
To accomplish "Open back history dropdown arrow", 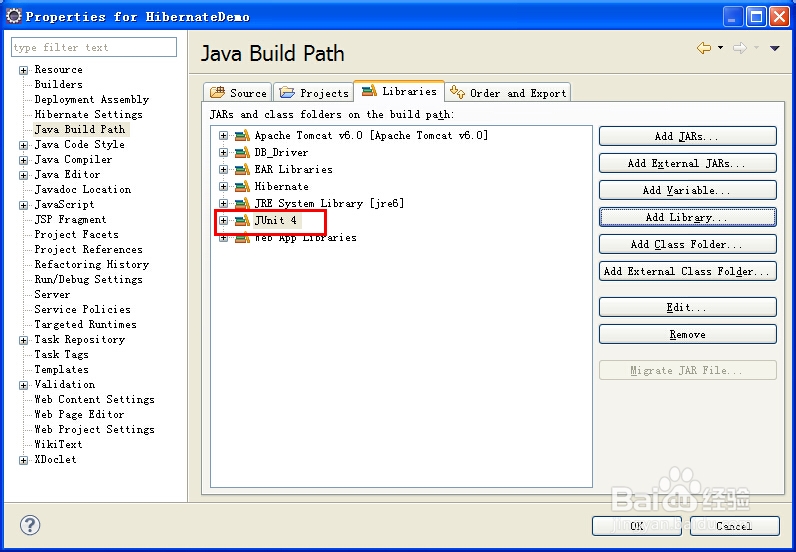I will [x=720, y=48].
